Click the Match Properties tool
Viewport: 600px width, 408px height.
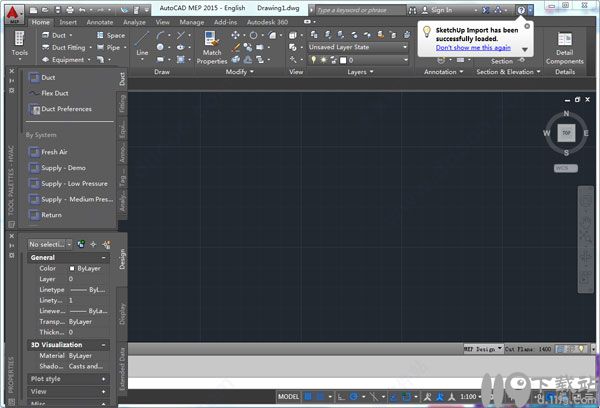click(x=212, y=47)
